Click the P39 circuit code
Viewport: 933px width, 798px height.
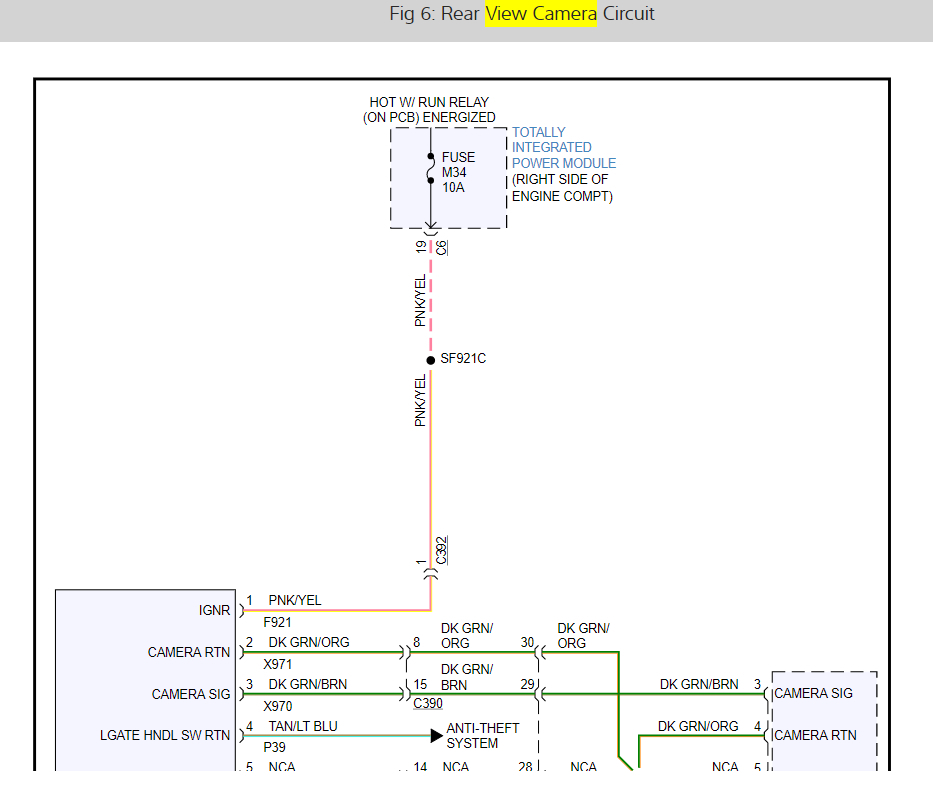coord(274,747)
